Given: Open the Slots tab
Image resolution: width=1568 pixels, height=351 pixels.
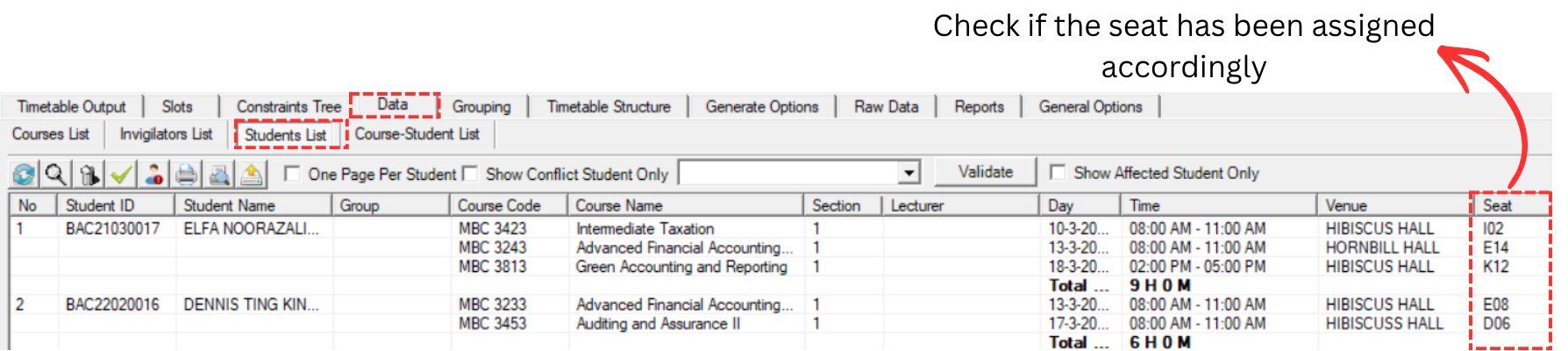Looking at the screenshot, I should click(x=177, y=107).
